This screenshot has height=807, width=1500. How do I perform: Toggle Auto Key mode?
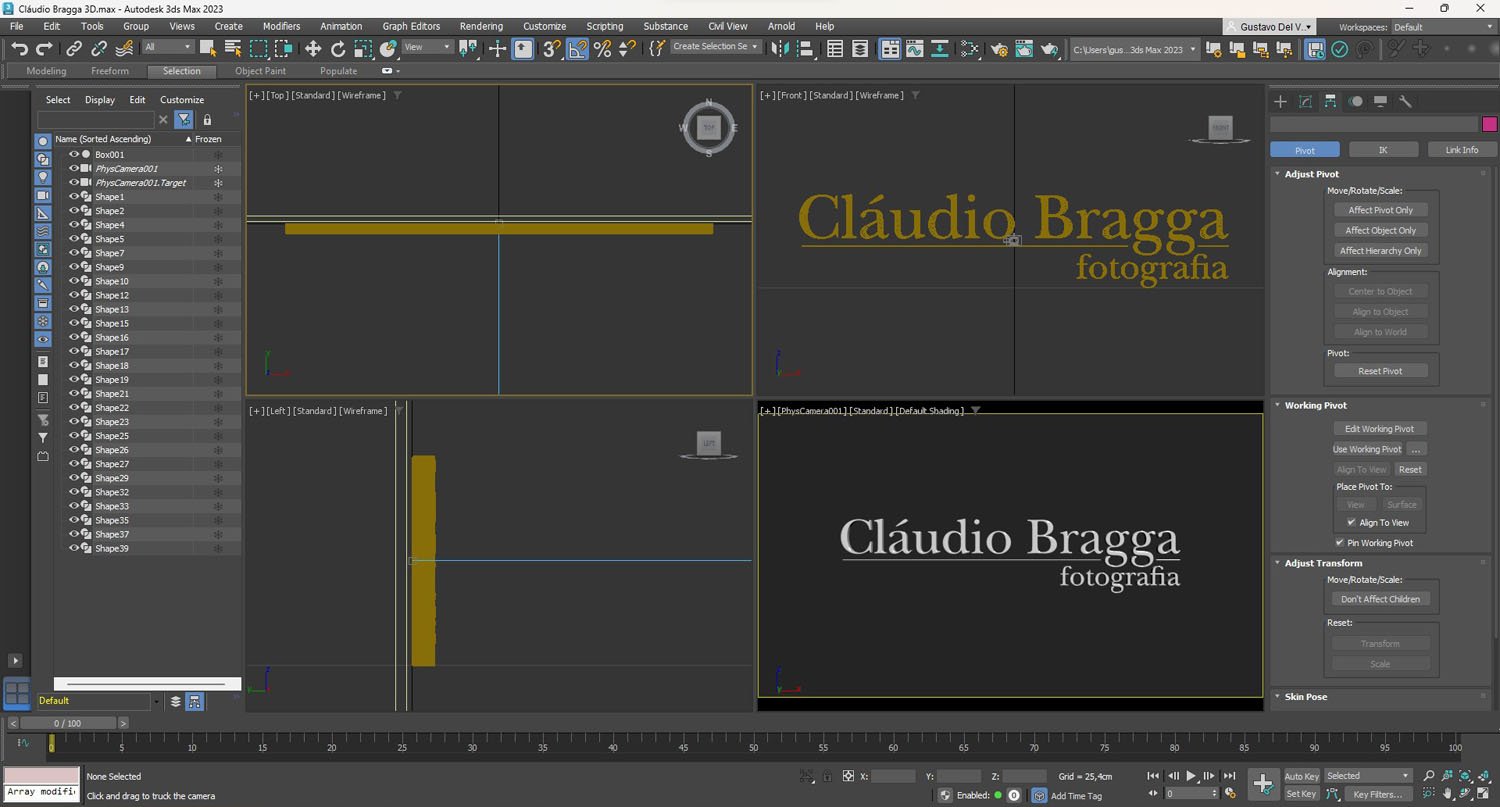coord(1301,776)
